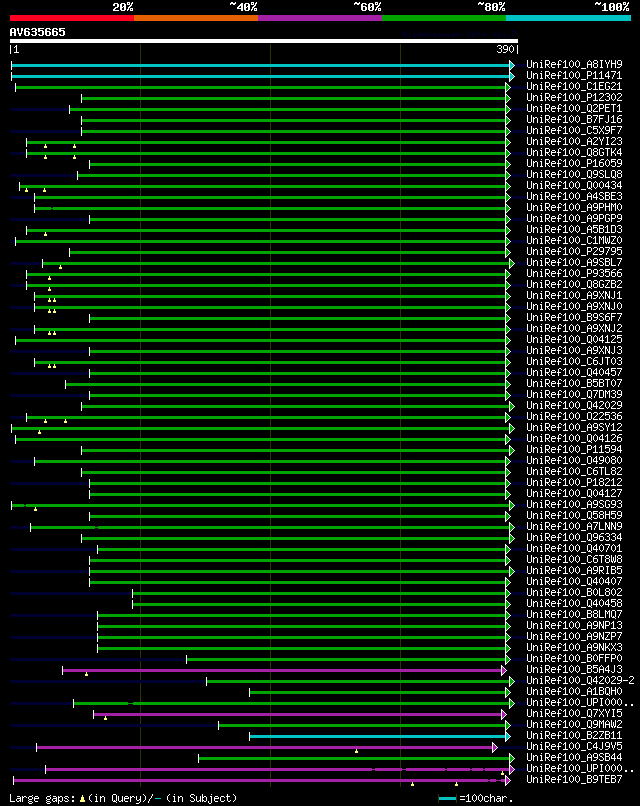
Task: Select label UniRef100_A9XNJ1
Action: click(x=574, y=296)
